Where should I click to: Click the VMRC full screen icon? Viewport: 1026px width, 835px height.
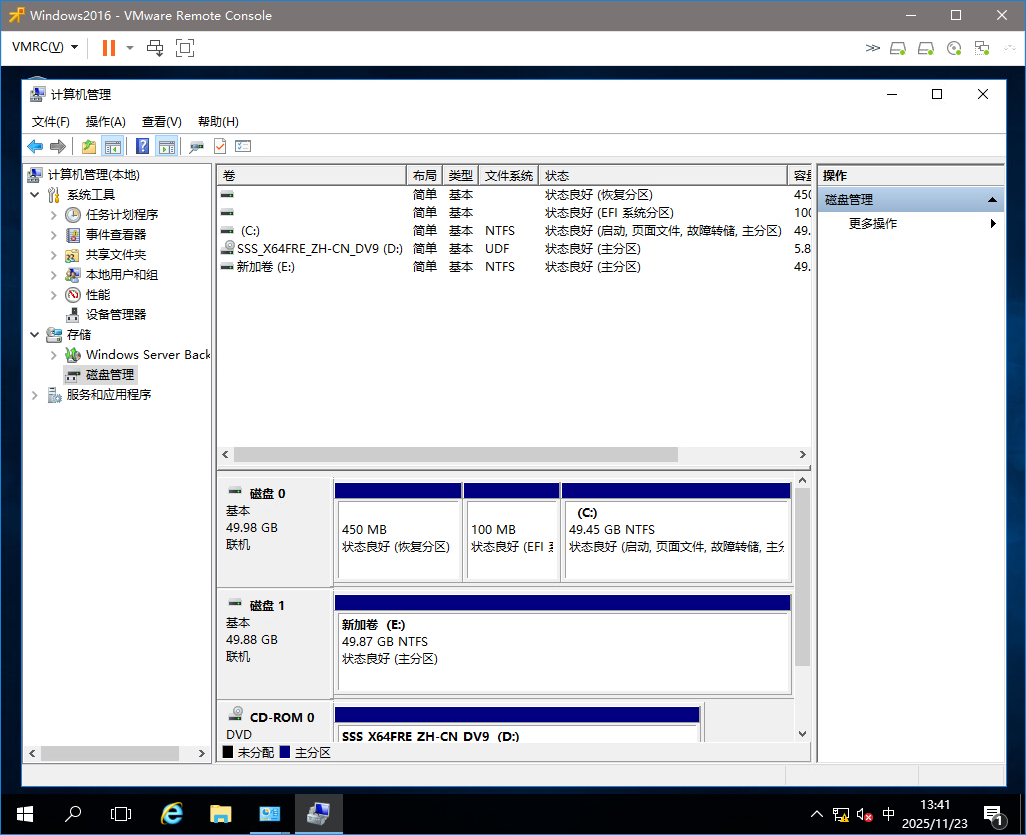click(x=185, y=48)
